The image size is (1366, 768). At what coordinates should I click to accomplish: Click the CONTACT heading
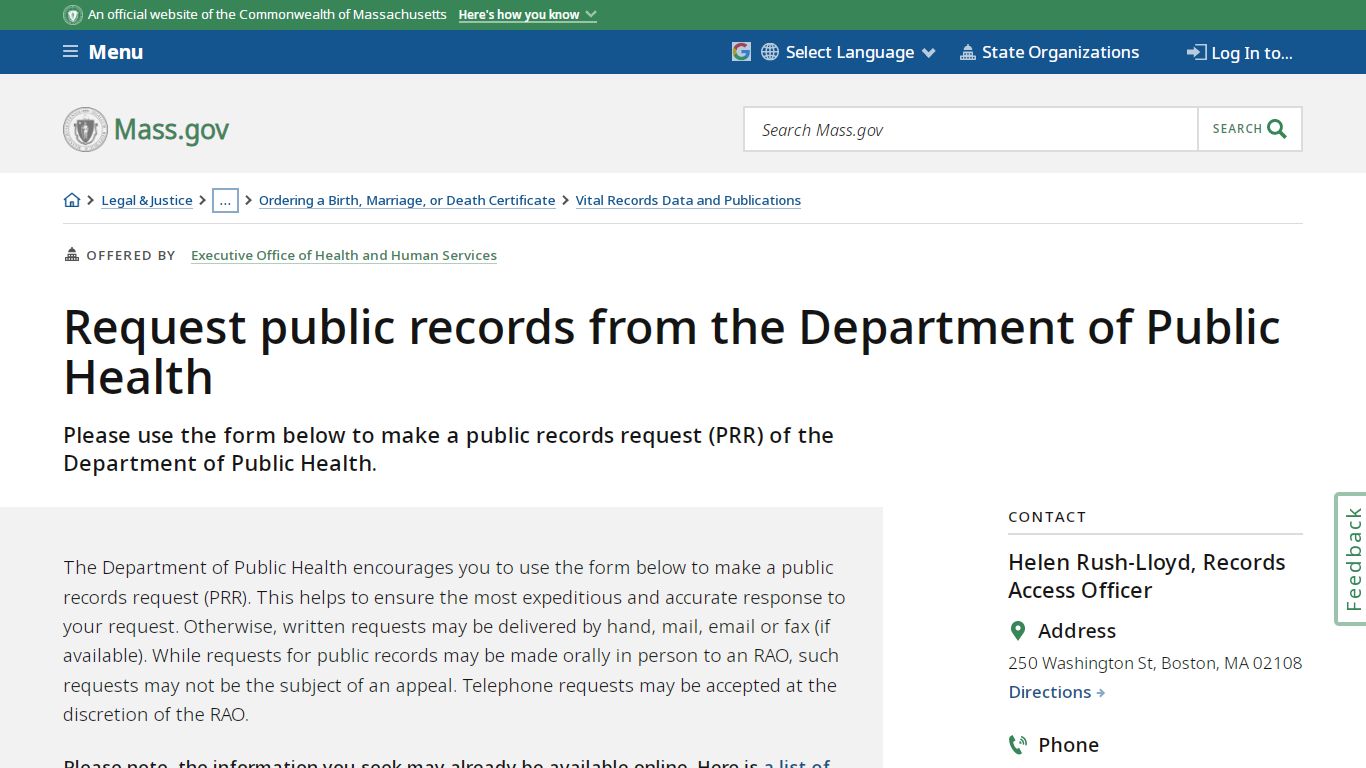[1047, 517]
